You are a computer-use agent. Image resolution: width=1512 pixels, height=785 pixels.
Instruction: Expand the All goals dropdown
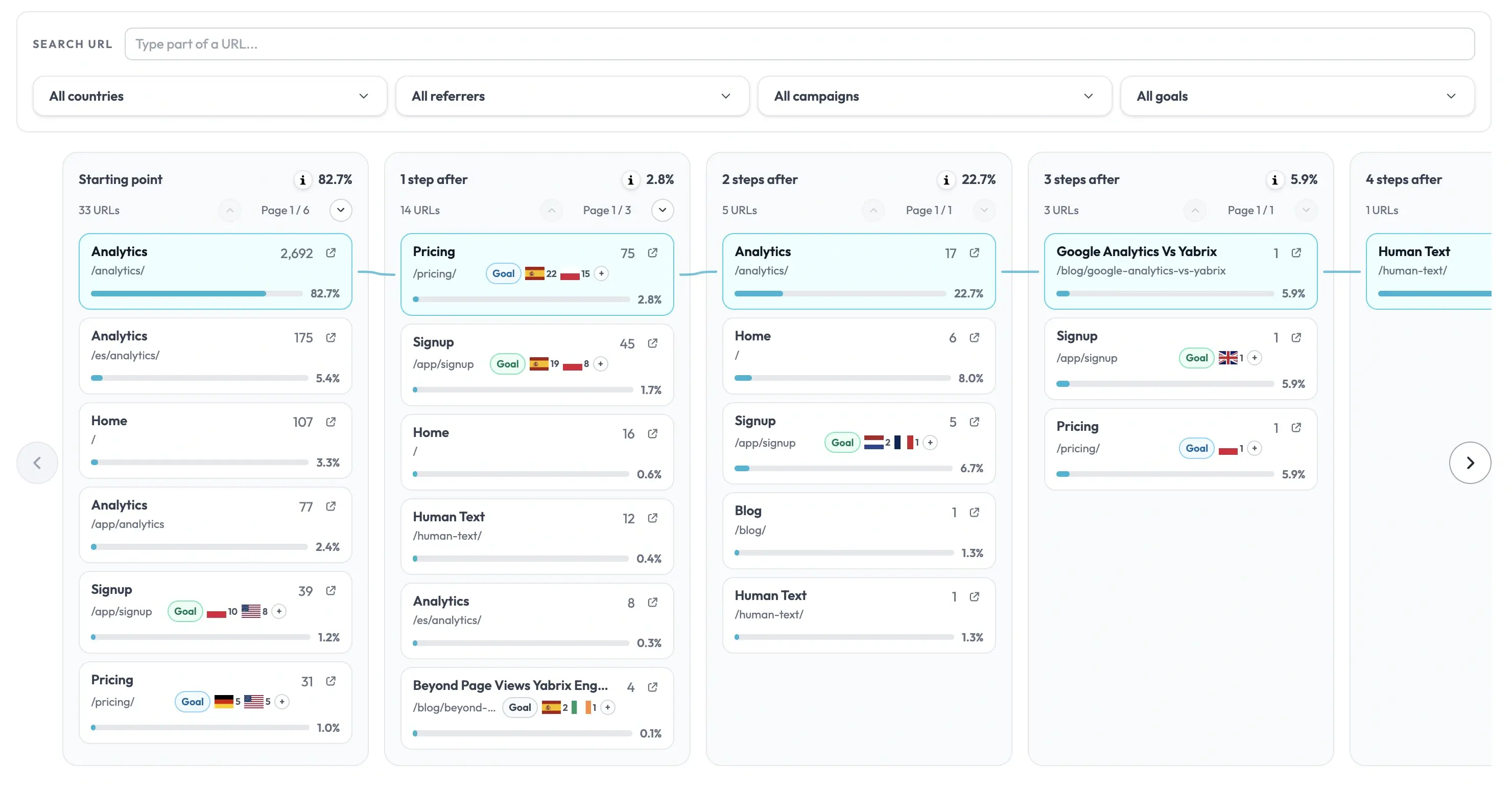[x=1297, y=96]
